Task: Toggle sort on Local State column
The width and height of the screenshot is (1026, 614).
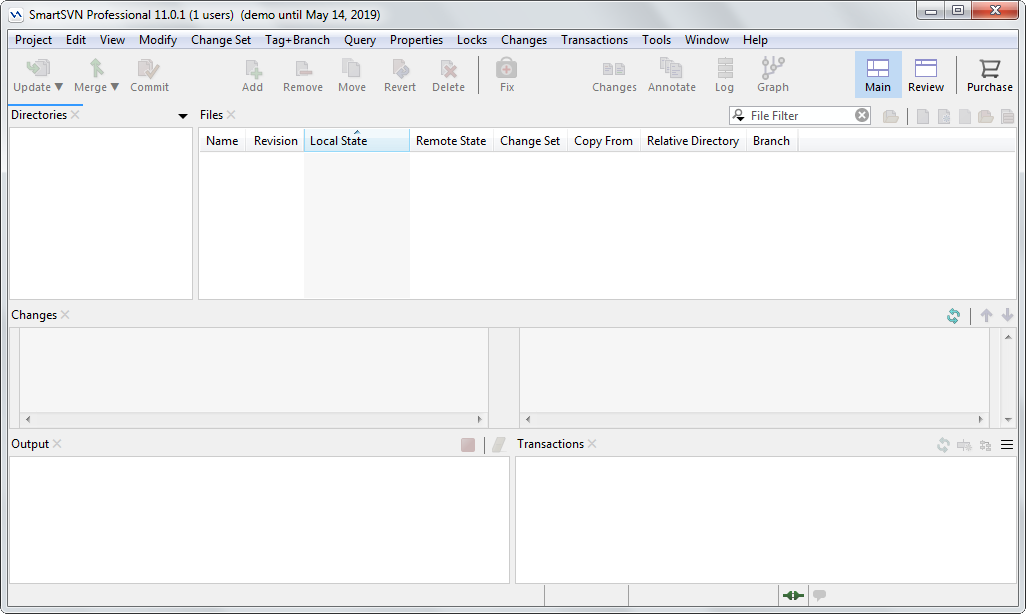Action: (356, 141)
